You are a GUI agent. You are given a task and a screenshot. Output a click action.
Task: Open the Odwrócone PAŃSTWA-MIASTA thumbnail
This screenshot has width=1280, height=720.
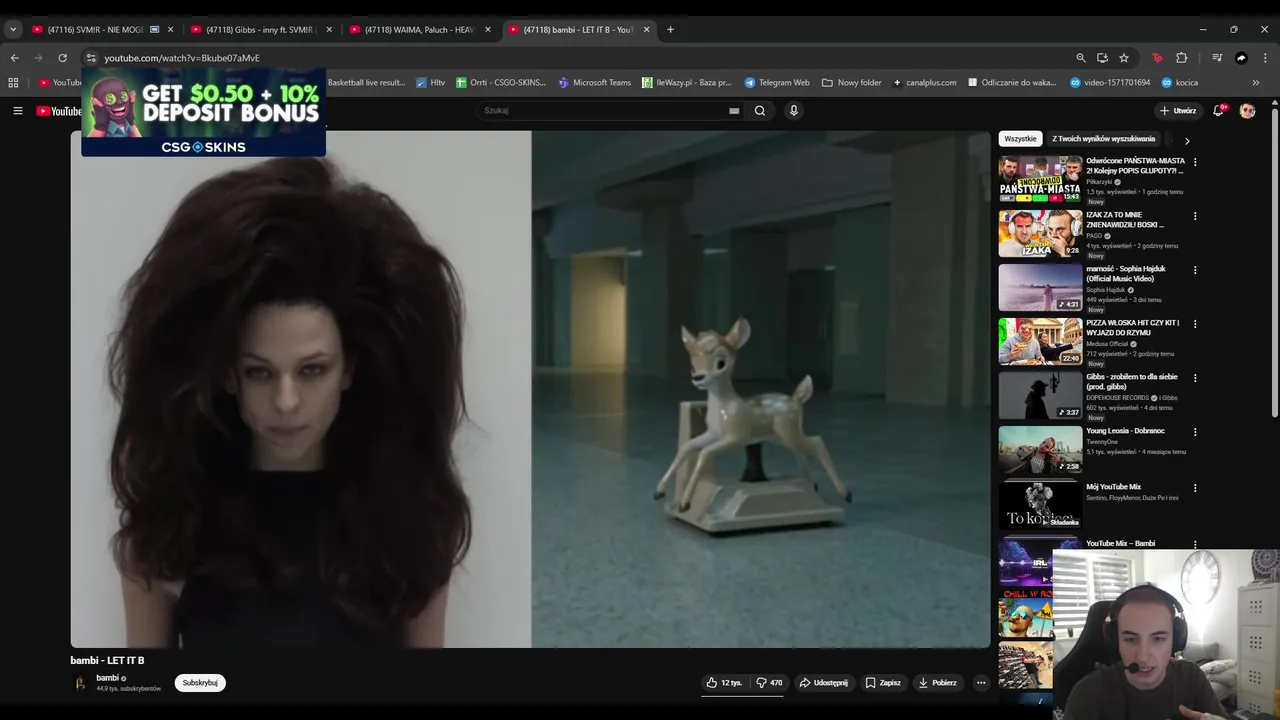[1040, 179]
